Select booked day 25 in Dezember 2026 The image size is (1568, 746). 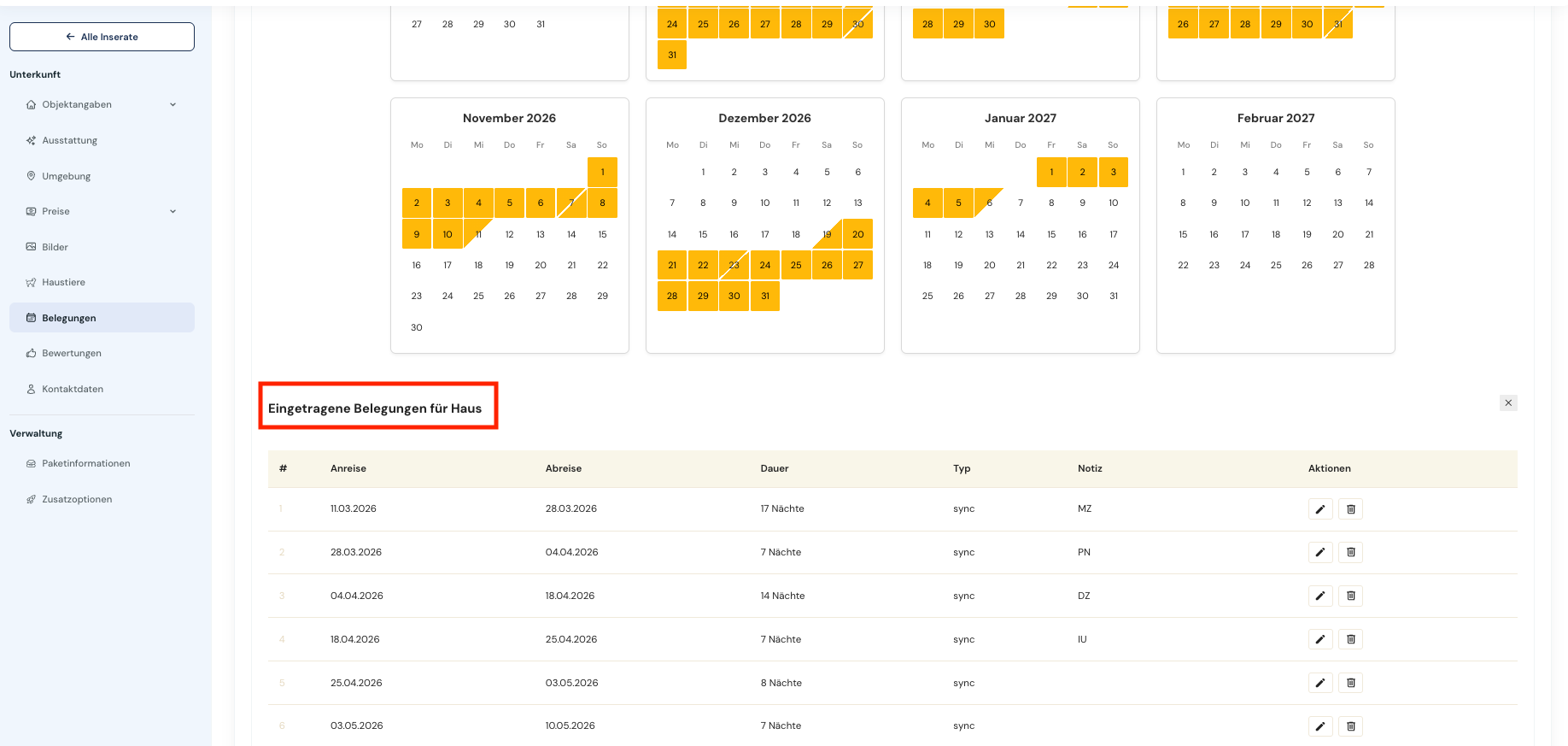point(795,266)
